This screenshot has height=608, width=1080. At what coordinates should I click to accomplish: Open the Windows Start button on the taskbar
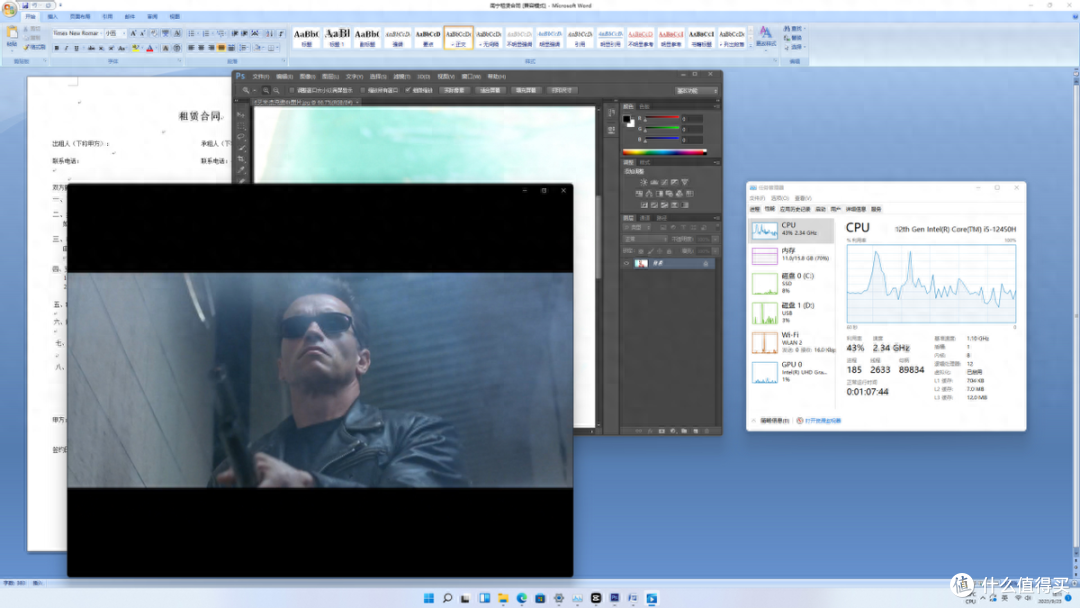pyautogui.click(x=428, y=598)
